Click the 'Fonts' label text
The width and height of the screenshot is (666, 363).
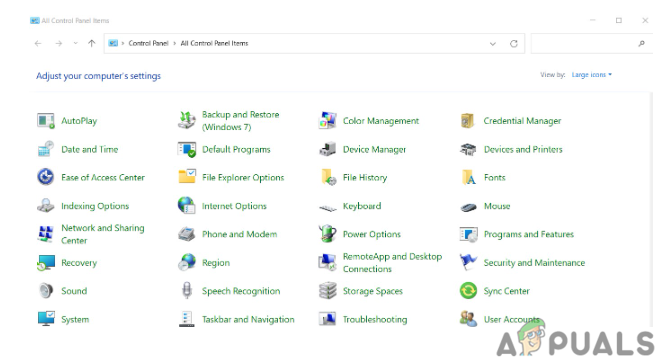coord(494,178)
